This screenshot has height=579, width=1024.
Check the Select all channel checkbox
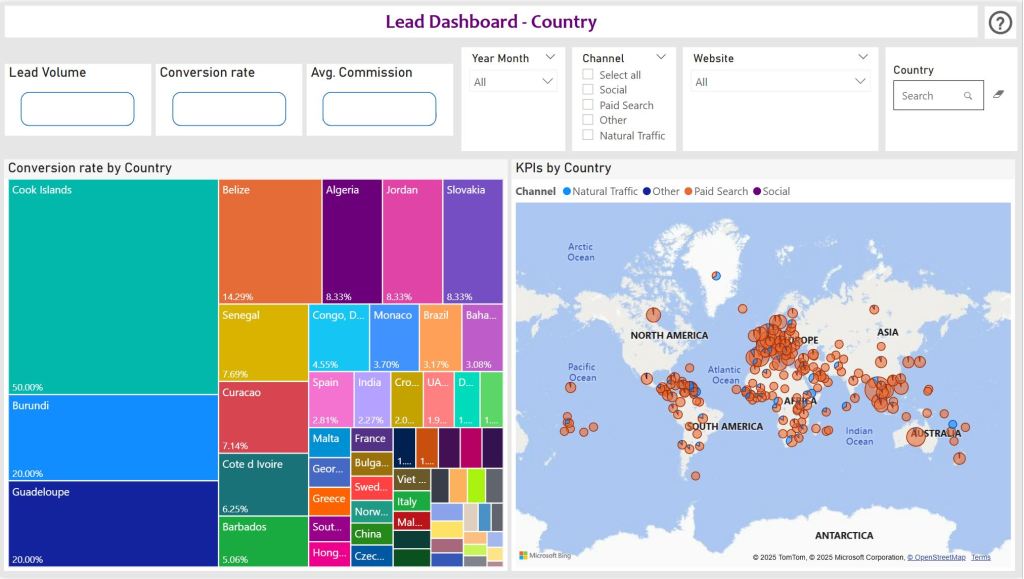[588, 75]
